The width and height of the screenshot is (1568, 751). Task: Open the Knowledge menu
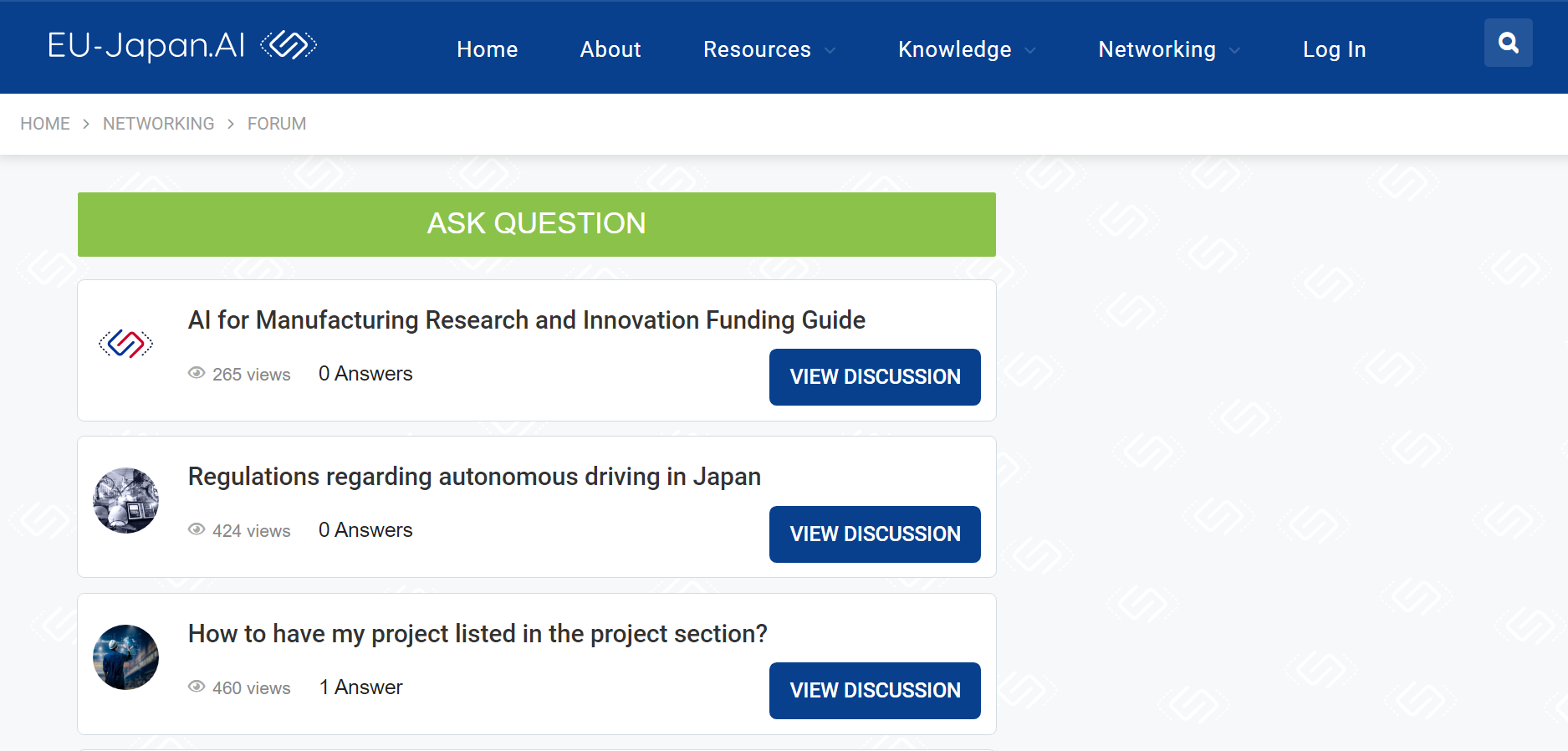click(x=955, y=49)
